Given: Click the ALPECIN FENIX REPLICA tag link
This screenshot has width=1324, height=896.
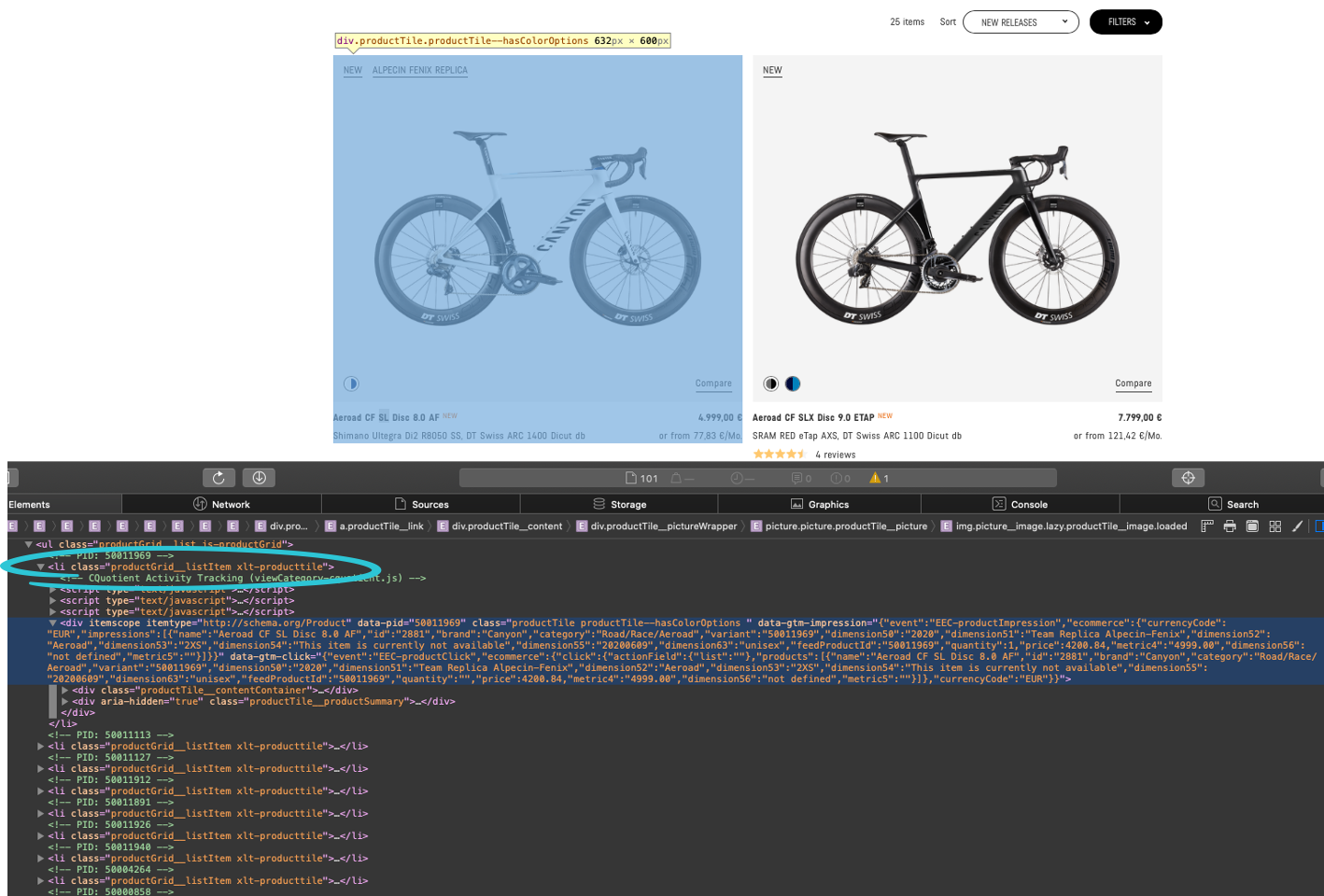Looking at the screenshot, I should pyautogui.click(x=420, y=70).
